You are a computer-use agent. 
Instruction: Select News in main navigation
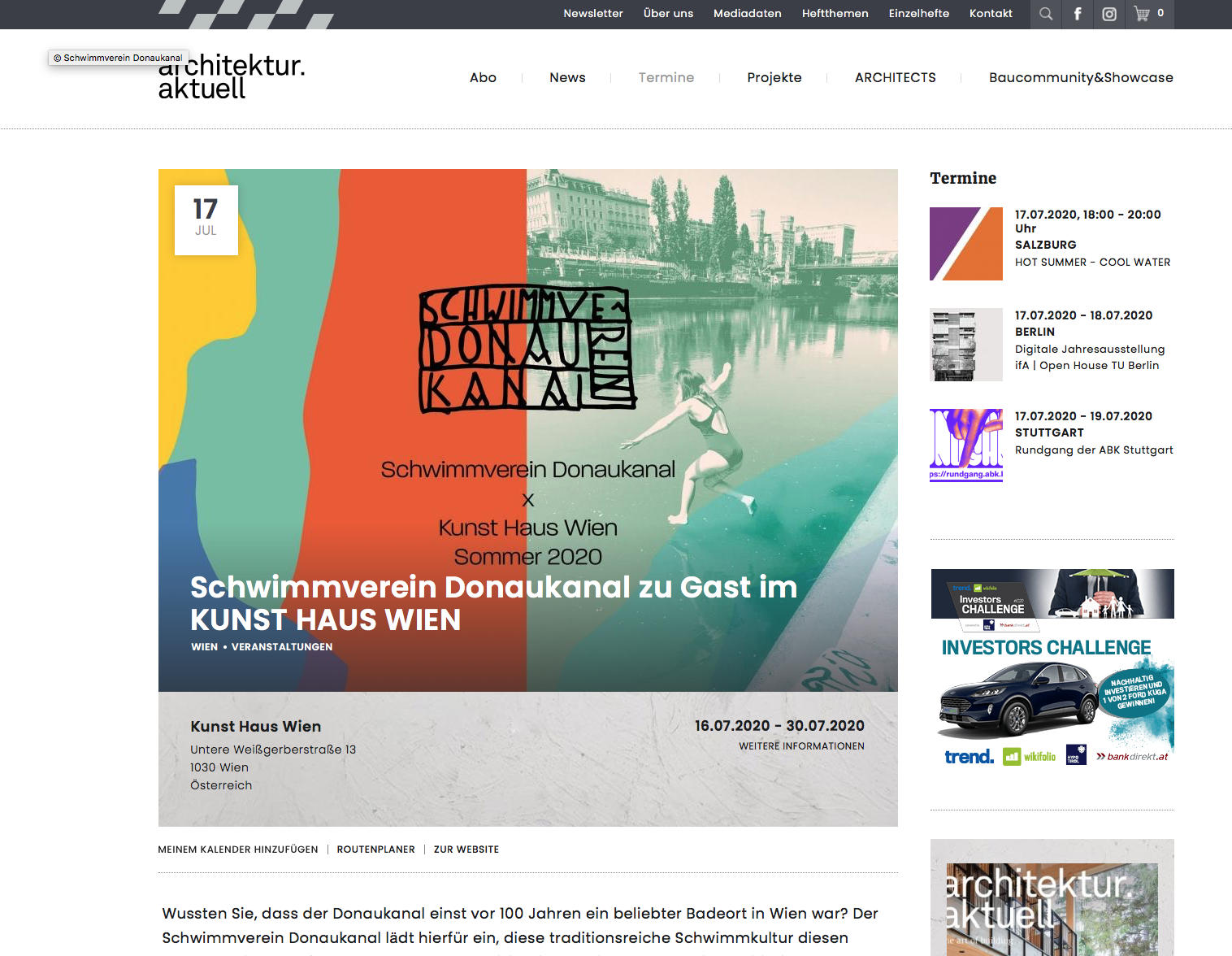click(567, 78)
